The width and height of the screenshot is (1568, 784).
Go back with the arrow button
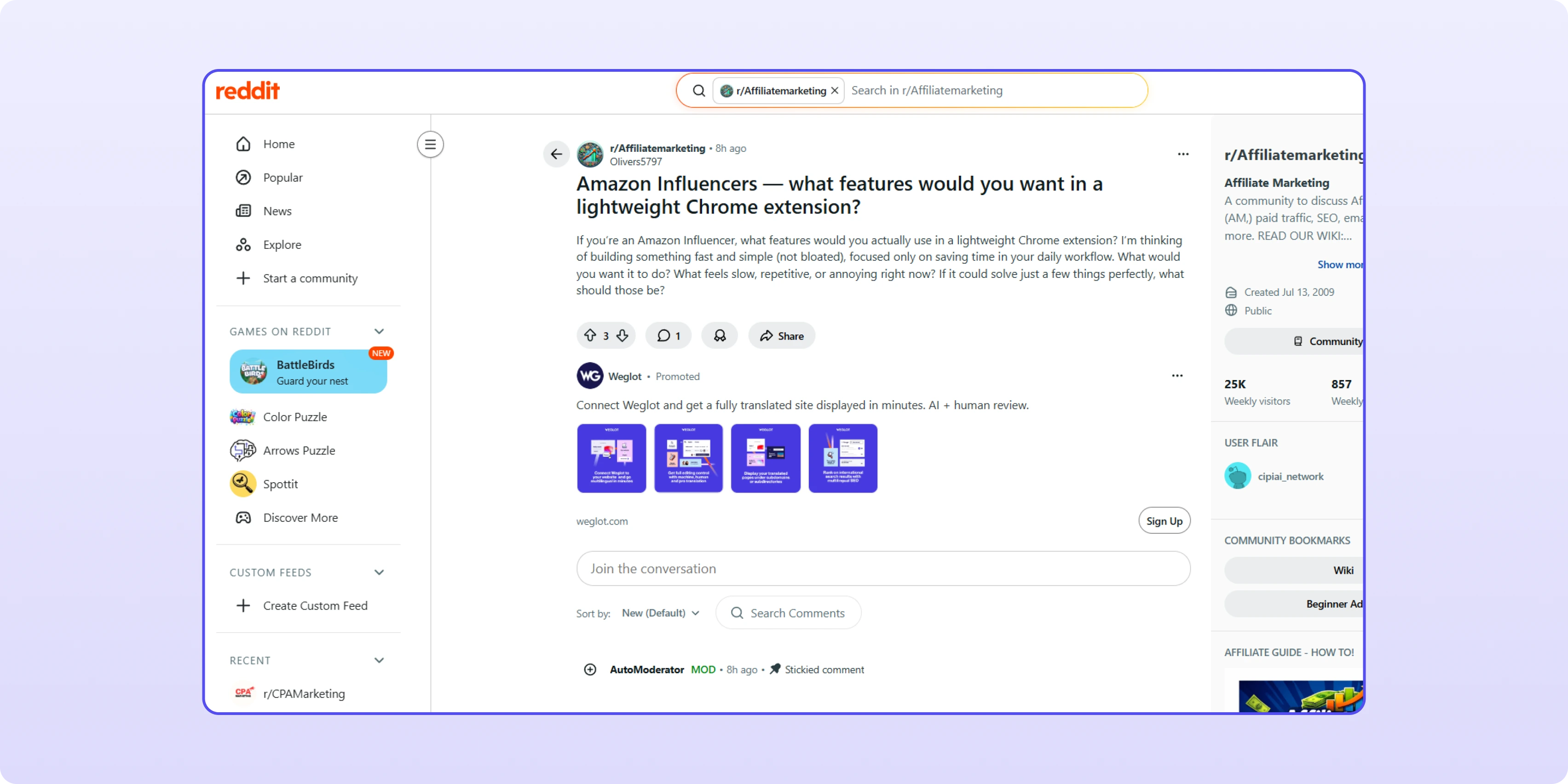[x=556, y=154]
